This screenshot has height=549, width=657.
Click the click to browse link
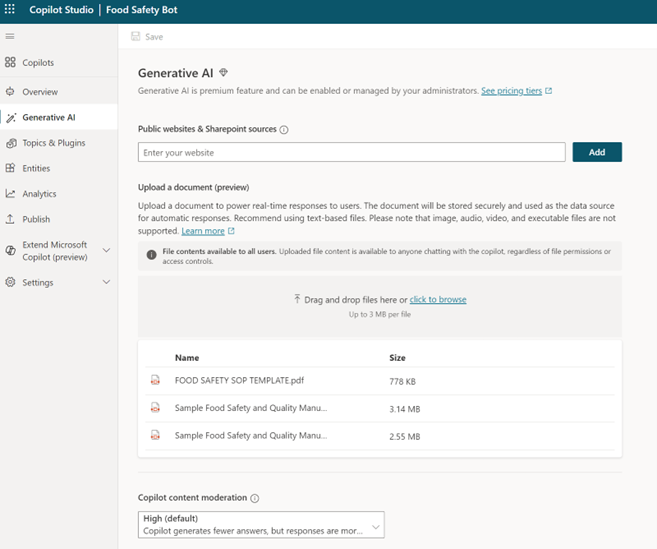tap(438, 299)
